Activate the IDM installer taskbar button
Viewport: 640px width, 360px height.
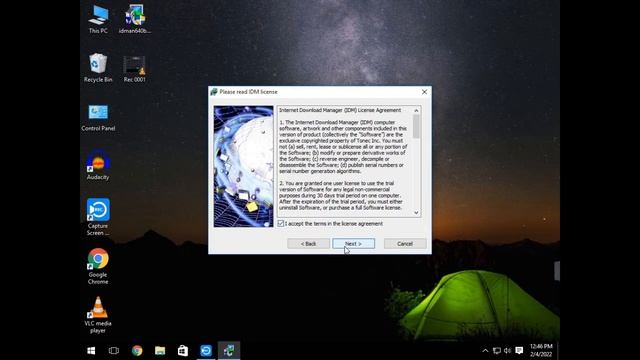point(229,351)
